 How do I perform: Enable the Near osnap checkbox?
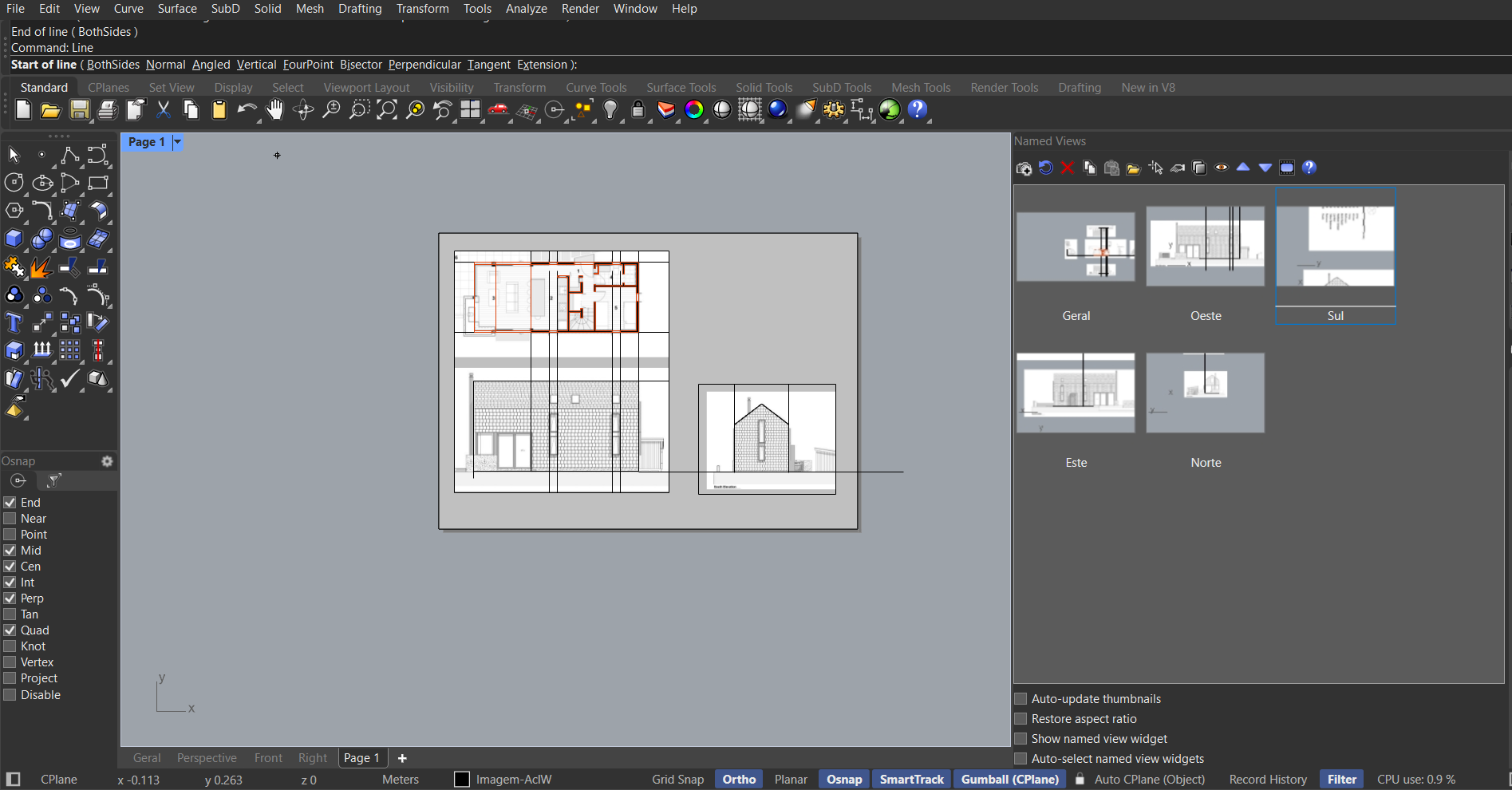(x=10, y=519)
